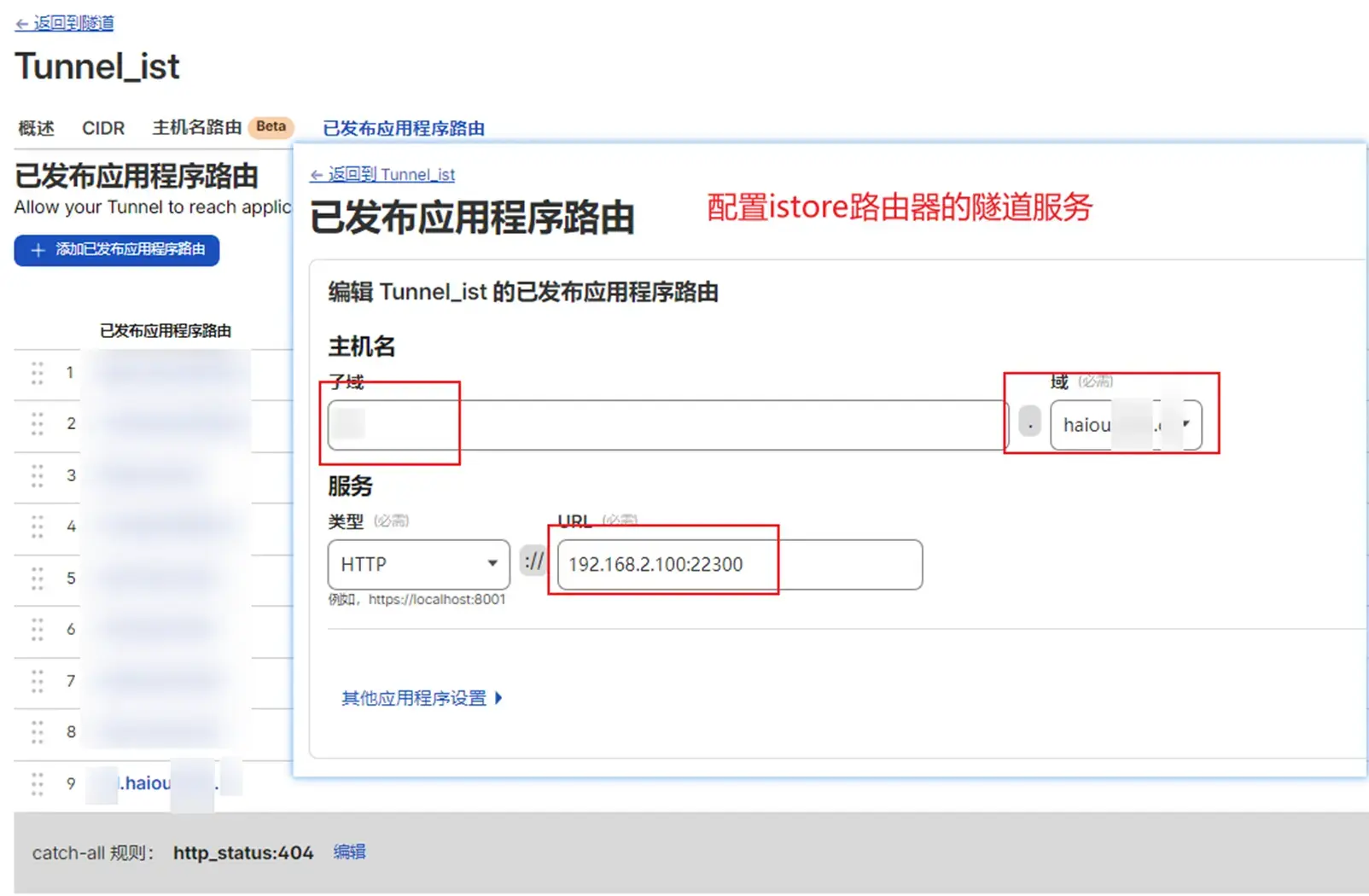The height and width of the screenshot is (896, 1369).
Task: Click drag handle icon for row 4
Action: [x=38, y=527]
